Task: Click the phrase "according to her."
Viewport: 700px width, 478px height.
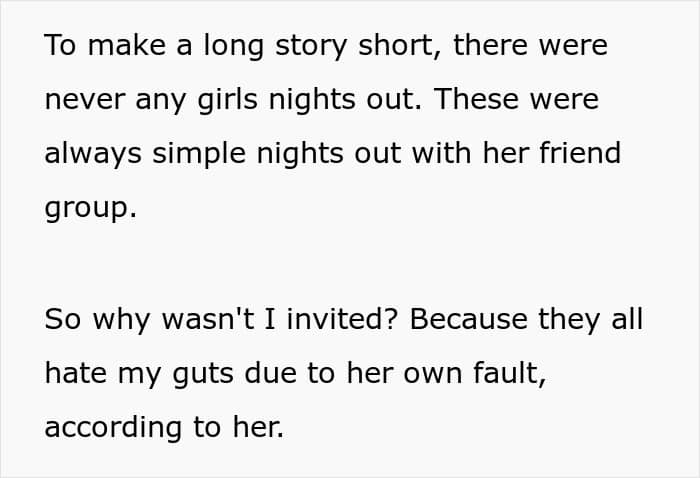Action: [x=164, y=428]
